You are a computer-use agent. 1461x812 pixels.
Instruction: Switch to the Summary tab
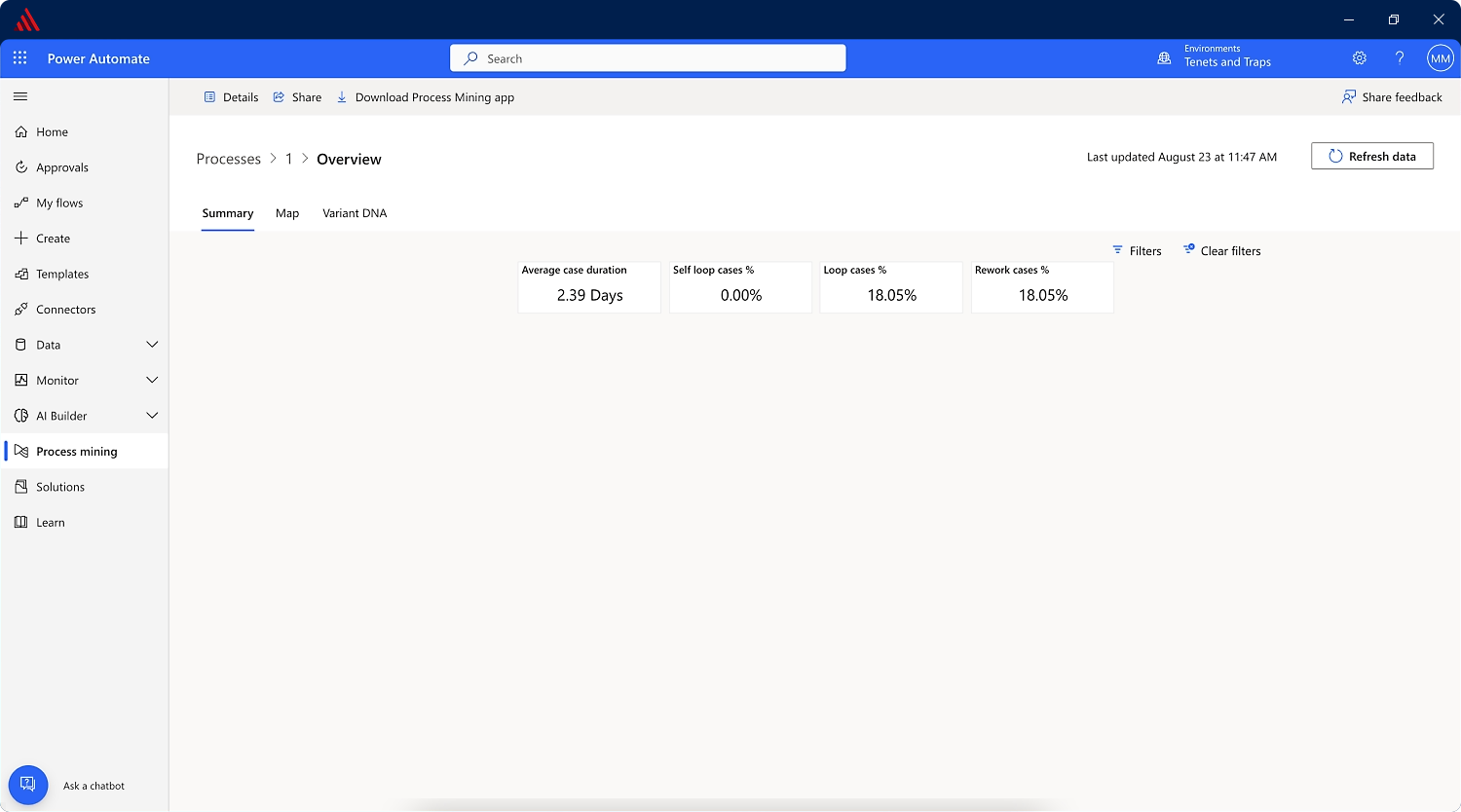pyautogui.click(x=228, y=214)
